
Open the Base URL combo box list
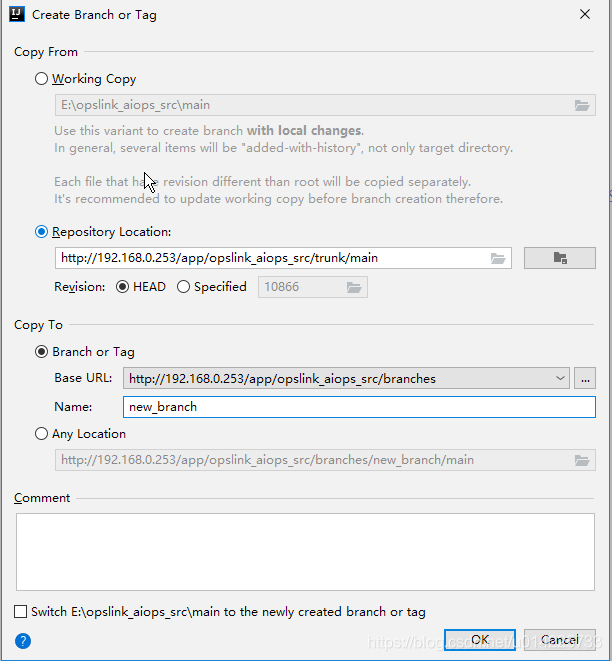346,379
